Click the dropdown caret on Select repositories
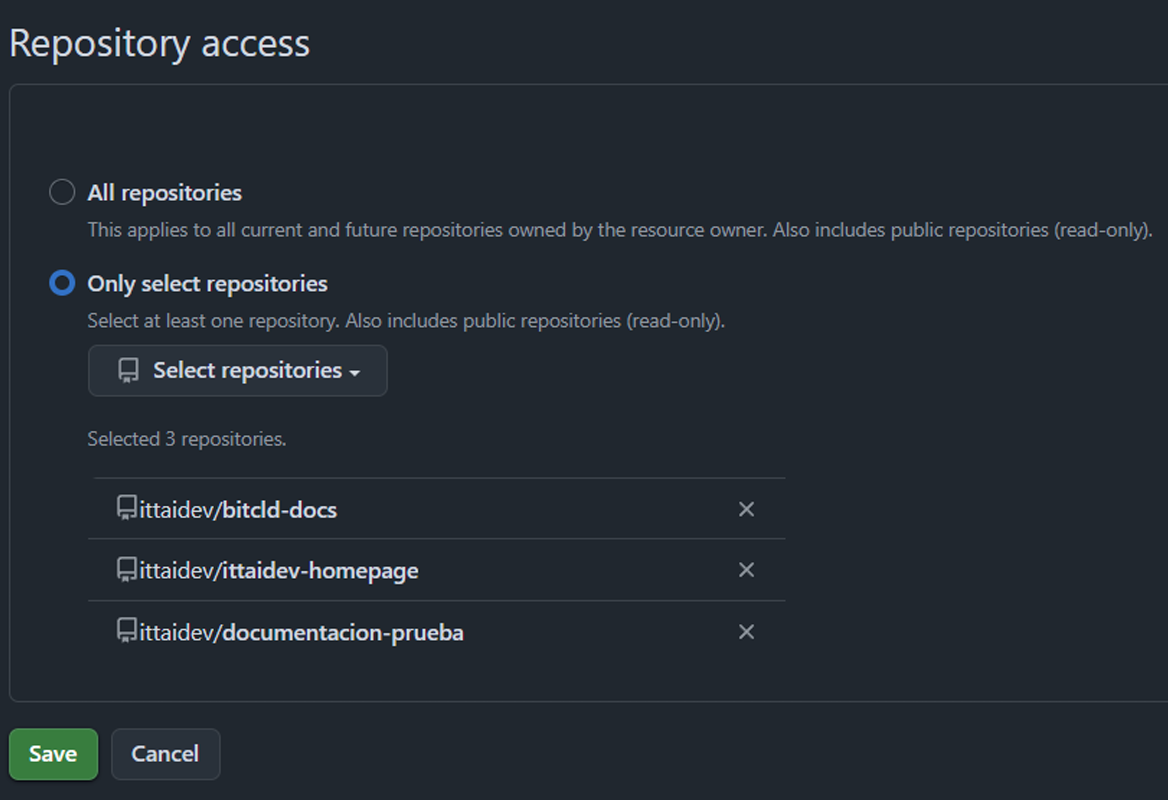 click(x=355, y=370)
